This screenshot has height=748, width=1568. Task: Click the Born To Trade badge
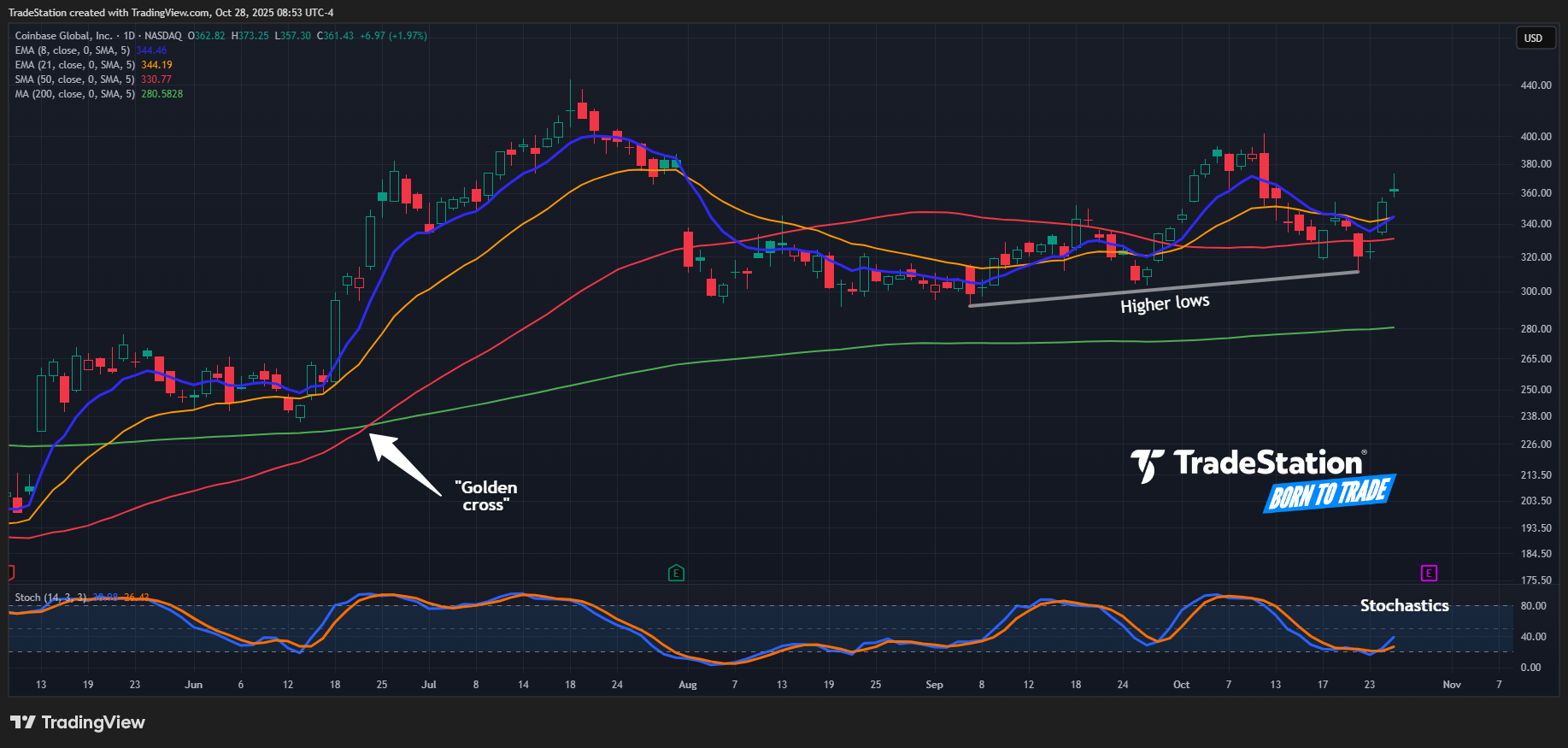(x=1329, y=493)
